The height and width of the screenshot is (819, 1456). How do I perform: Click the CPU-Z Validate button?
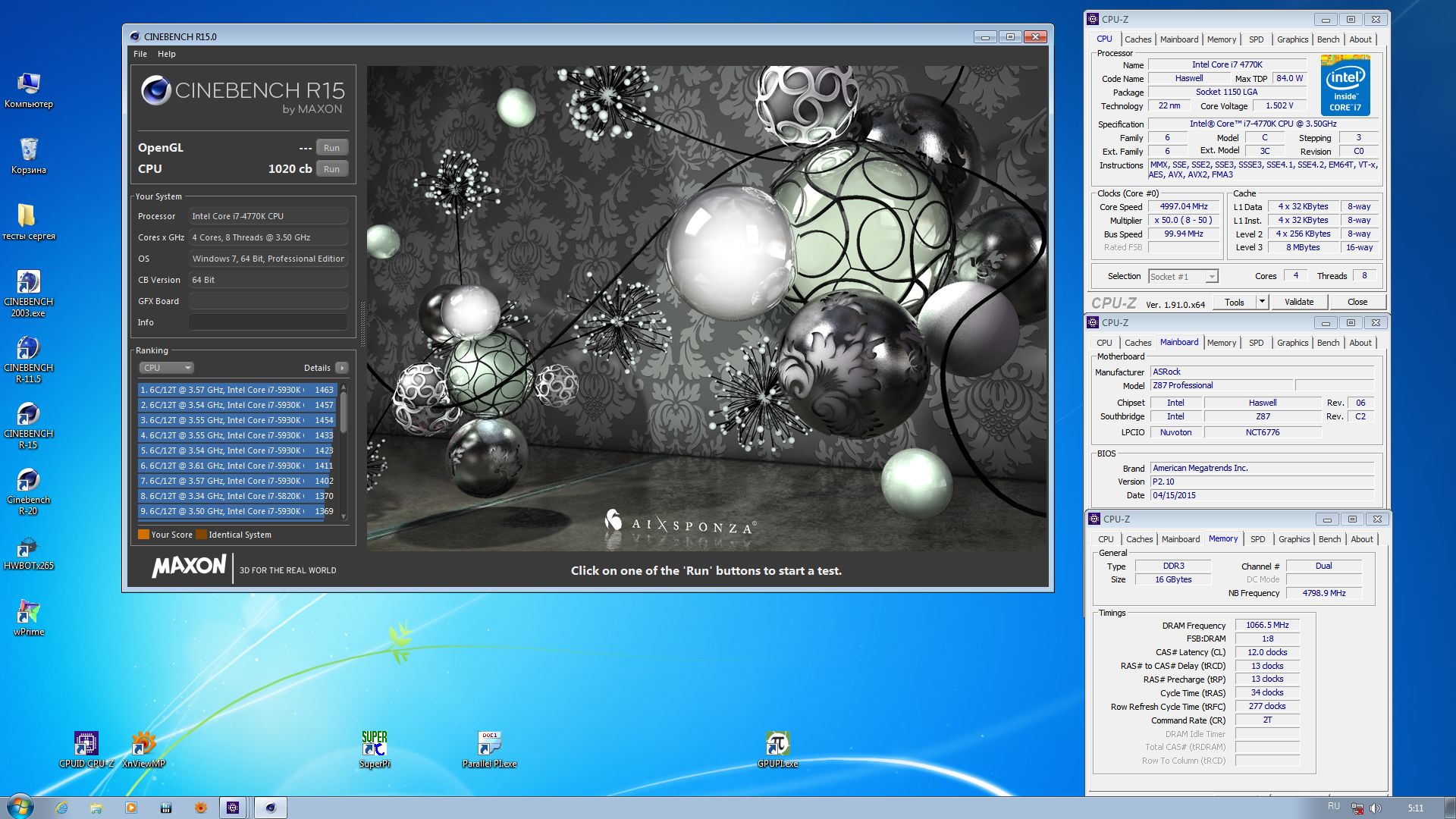(1299, 302)
